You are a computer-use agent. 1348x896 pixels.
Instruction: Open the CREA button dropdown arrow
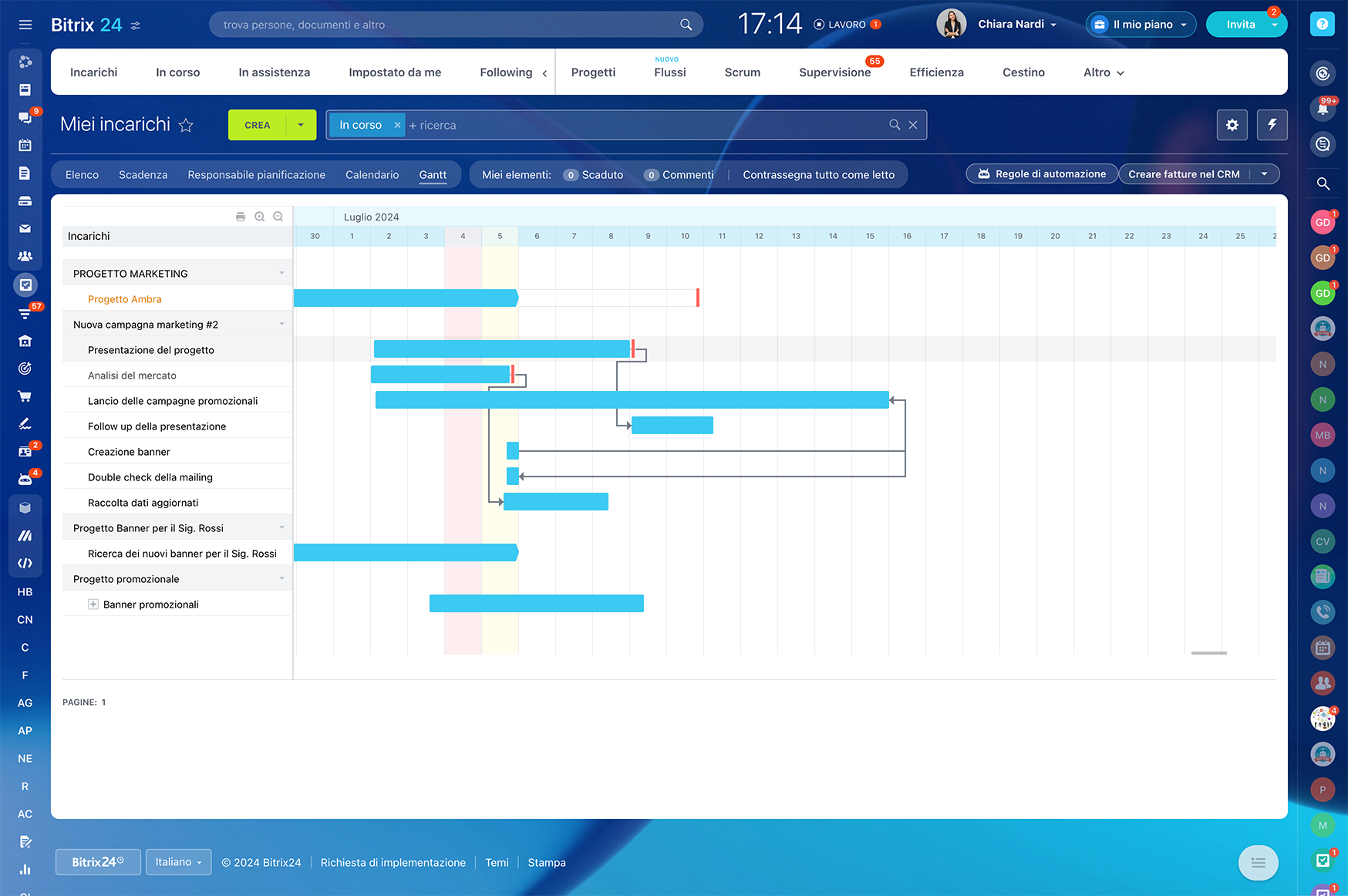click(x=301, y=125)
